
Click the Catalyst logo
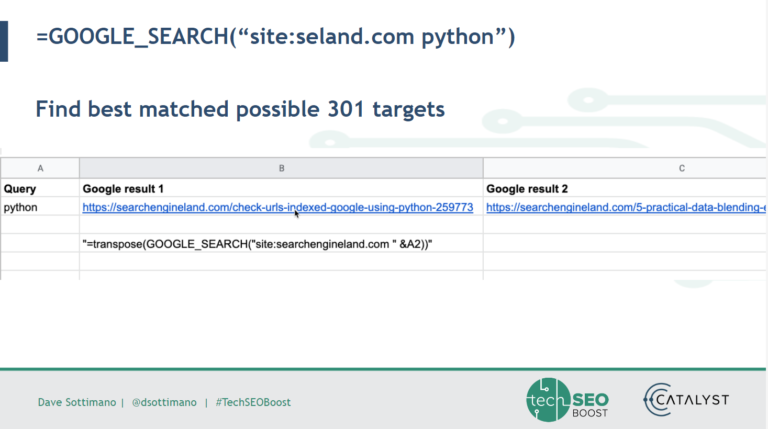click(x=686, y=400)
